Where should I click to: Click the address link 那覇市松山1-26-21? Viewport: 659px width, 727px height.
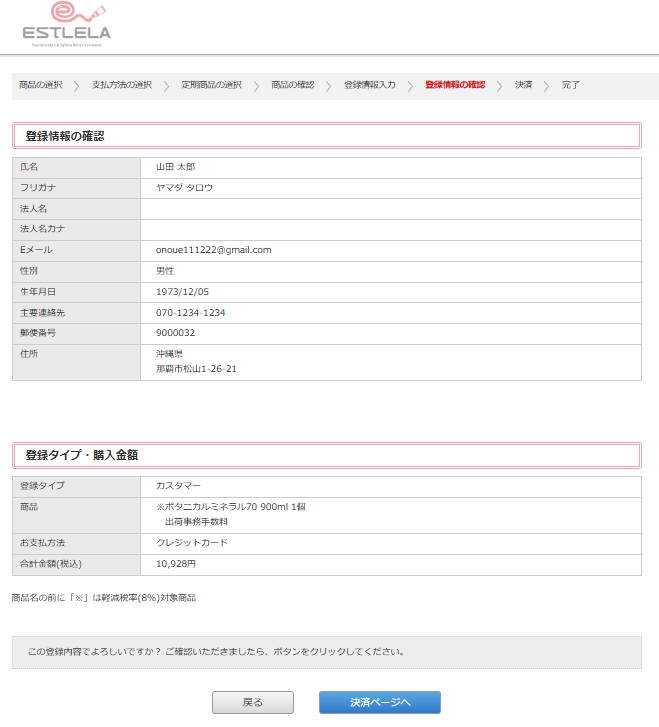196,369
